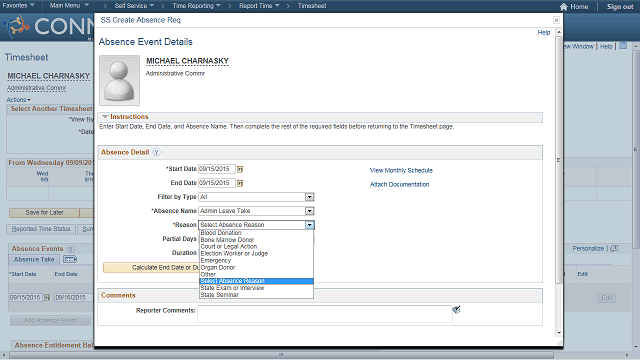Click Add Absence Event in the Timesheet page
This screenshot has height=360, width=640.
(50, 320)
